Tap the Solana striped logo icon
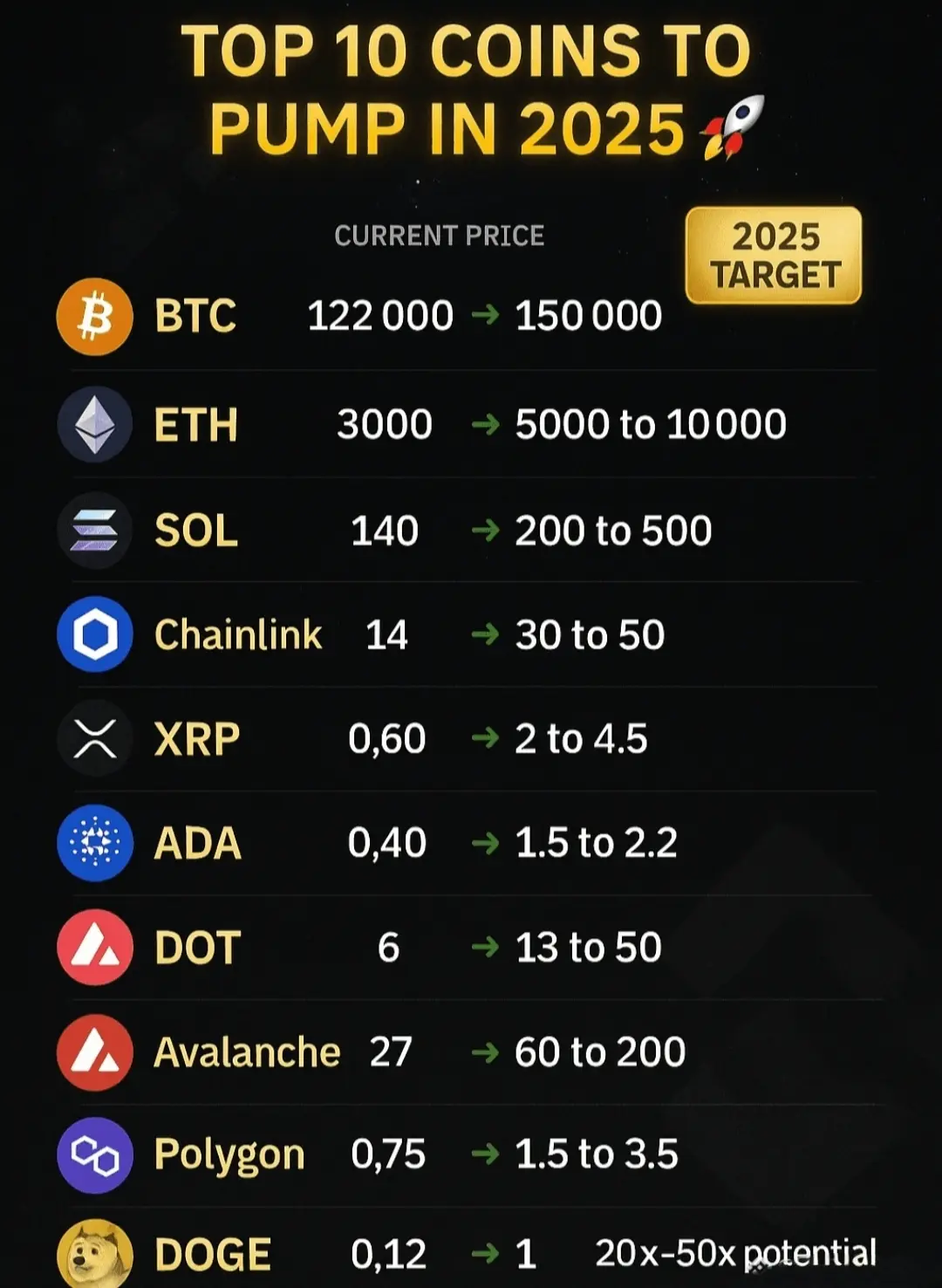 [95, 530]
